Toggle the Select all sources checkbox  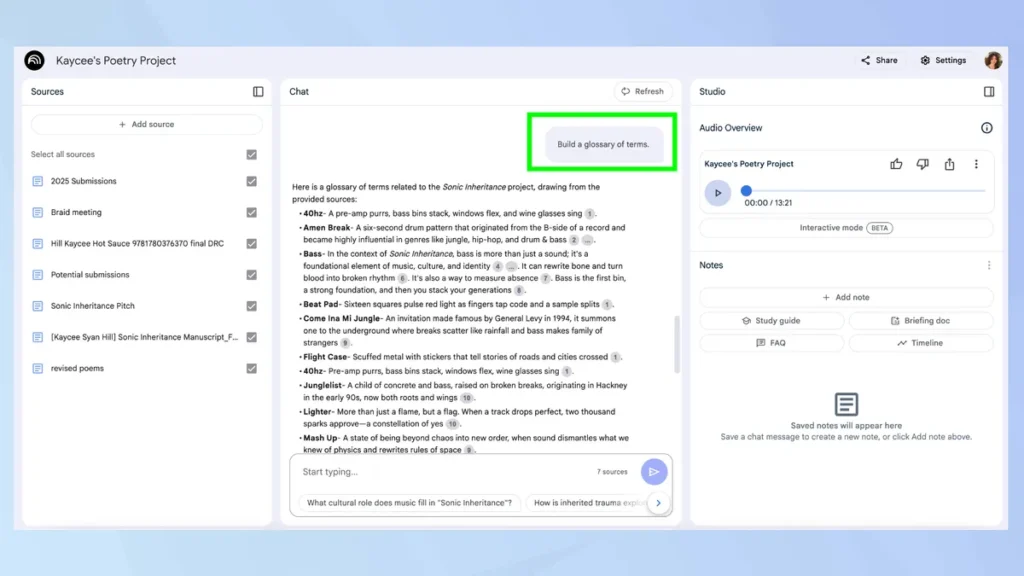252,155
